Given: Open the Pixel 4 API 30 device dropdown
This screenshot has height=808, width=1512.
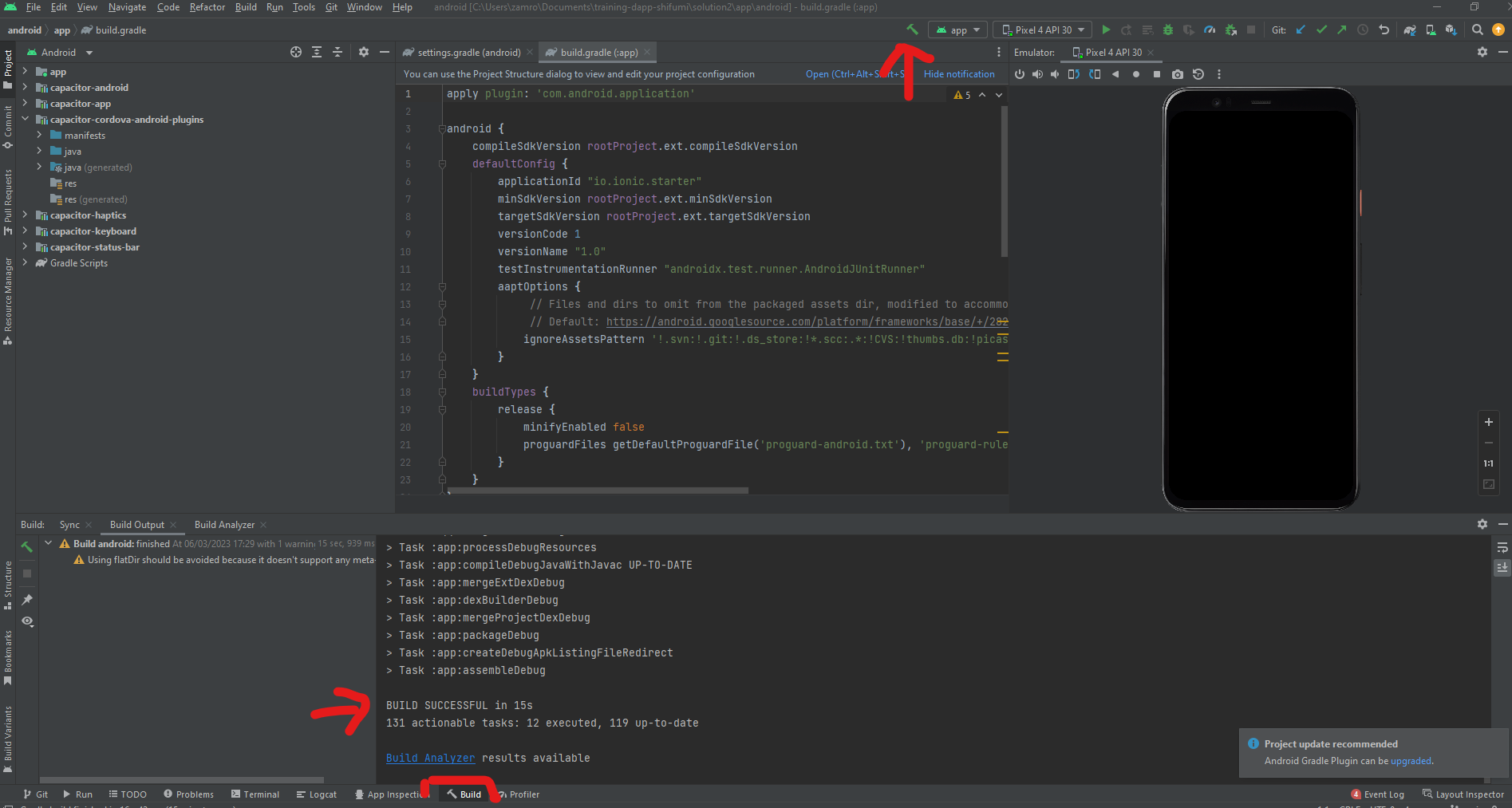Looking at the screenshot, I should point(1045,30).
